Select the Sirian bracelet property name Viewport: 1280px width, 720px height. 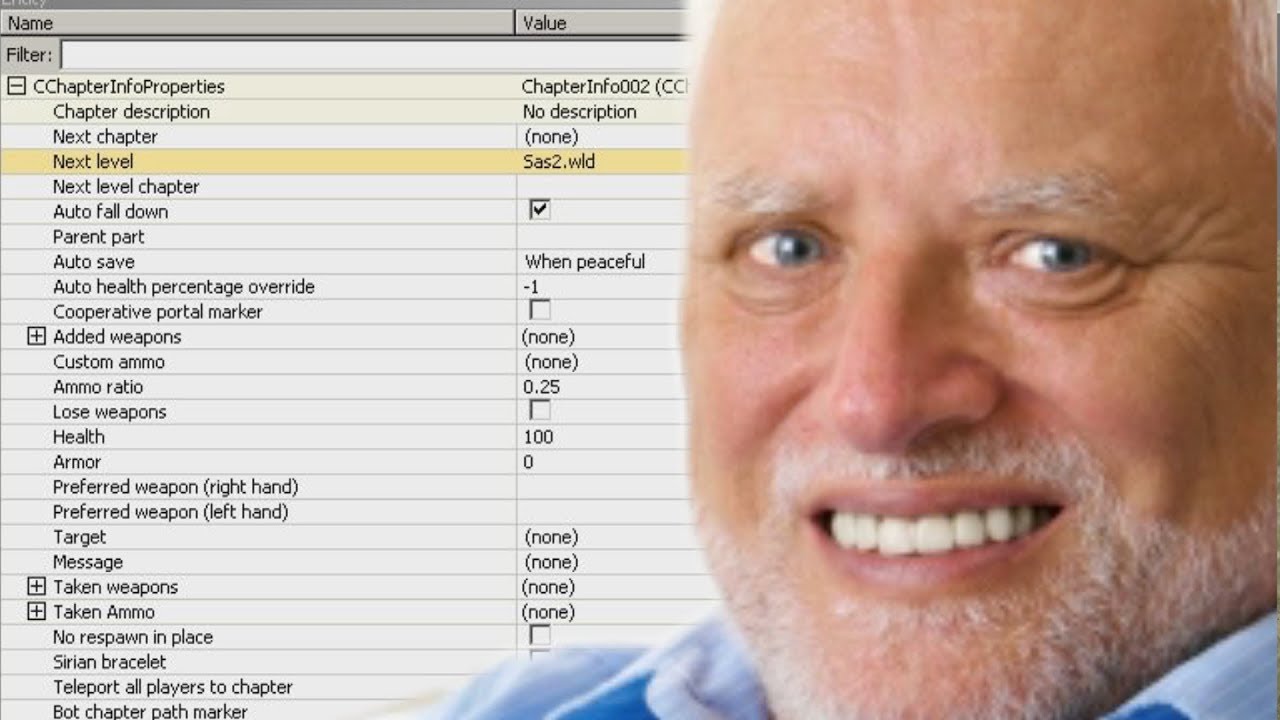click(x=110, y=662)
